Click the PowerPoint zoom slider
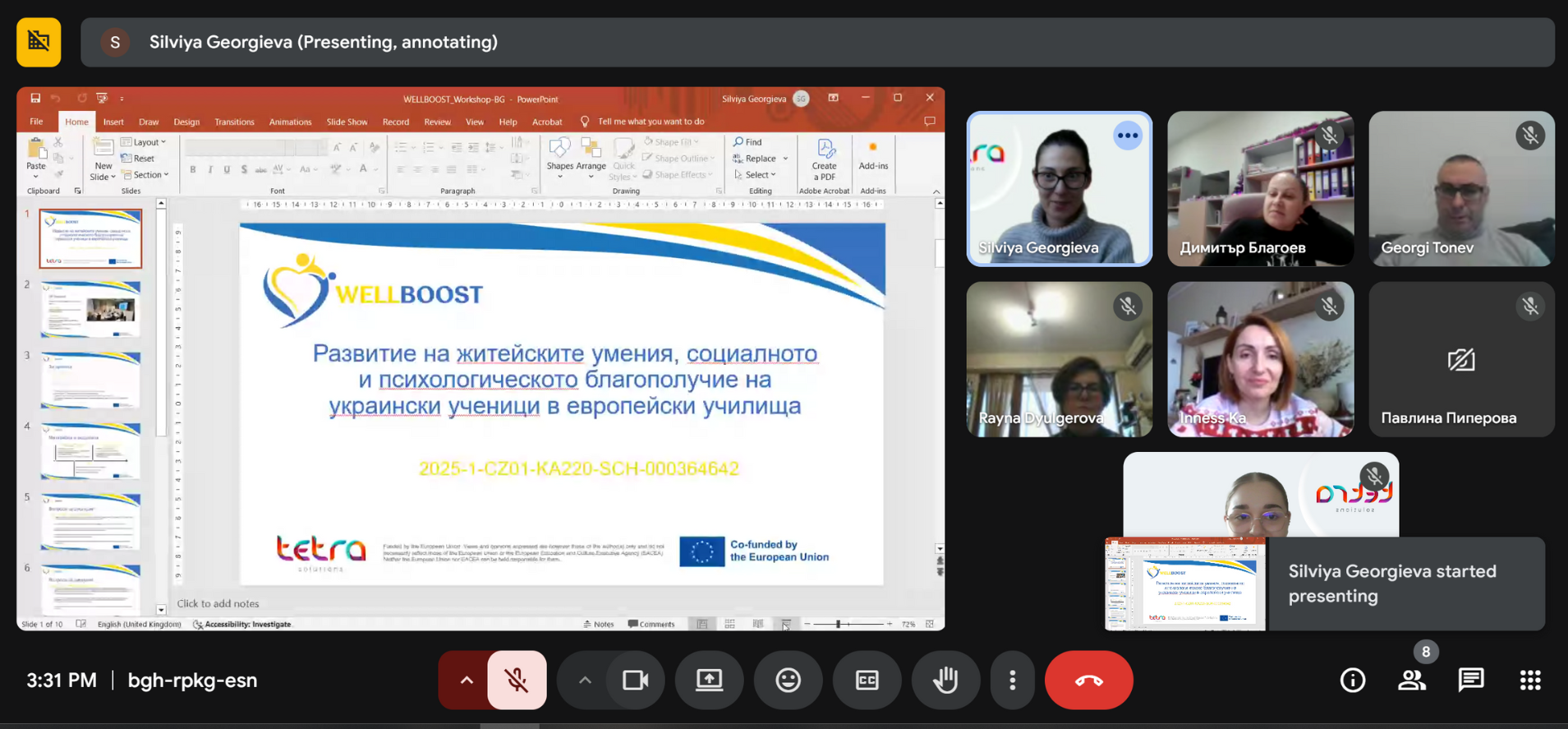This screenshot has height=729, width=1568. pos(848,624)
